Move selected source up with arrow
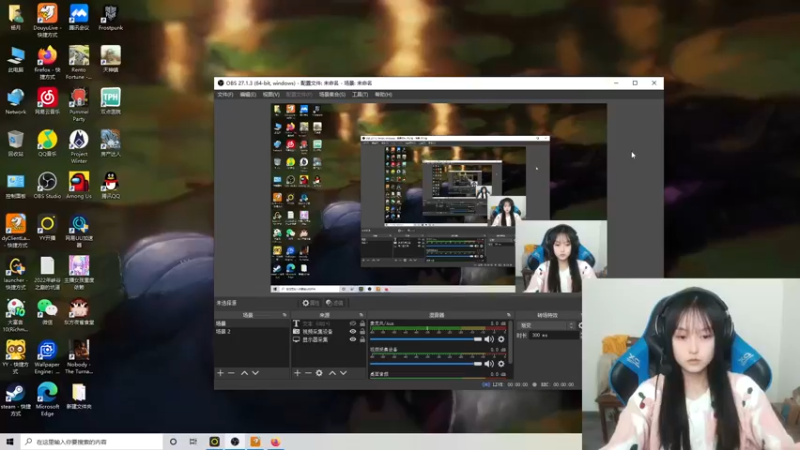The image size is (800, 450). (332, 373)
